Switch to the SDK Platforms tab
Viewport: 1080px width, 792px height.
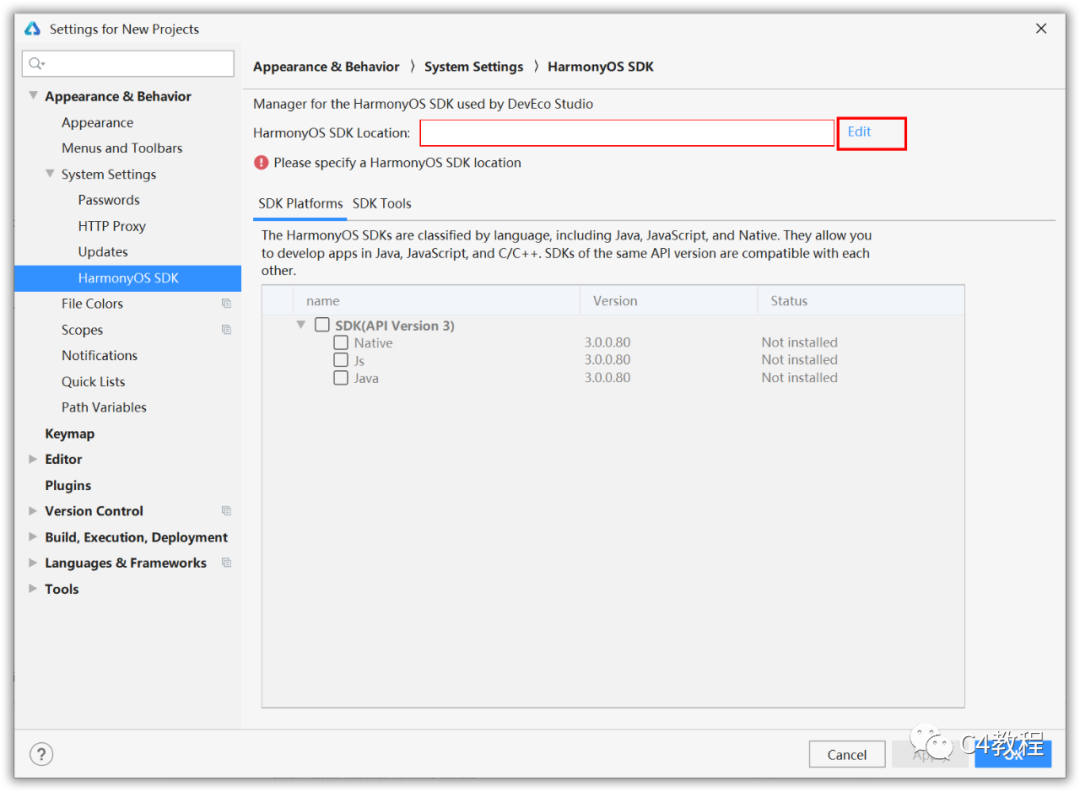click(300, 204)
